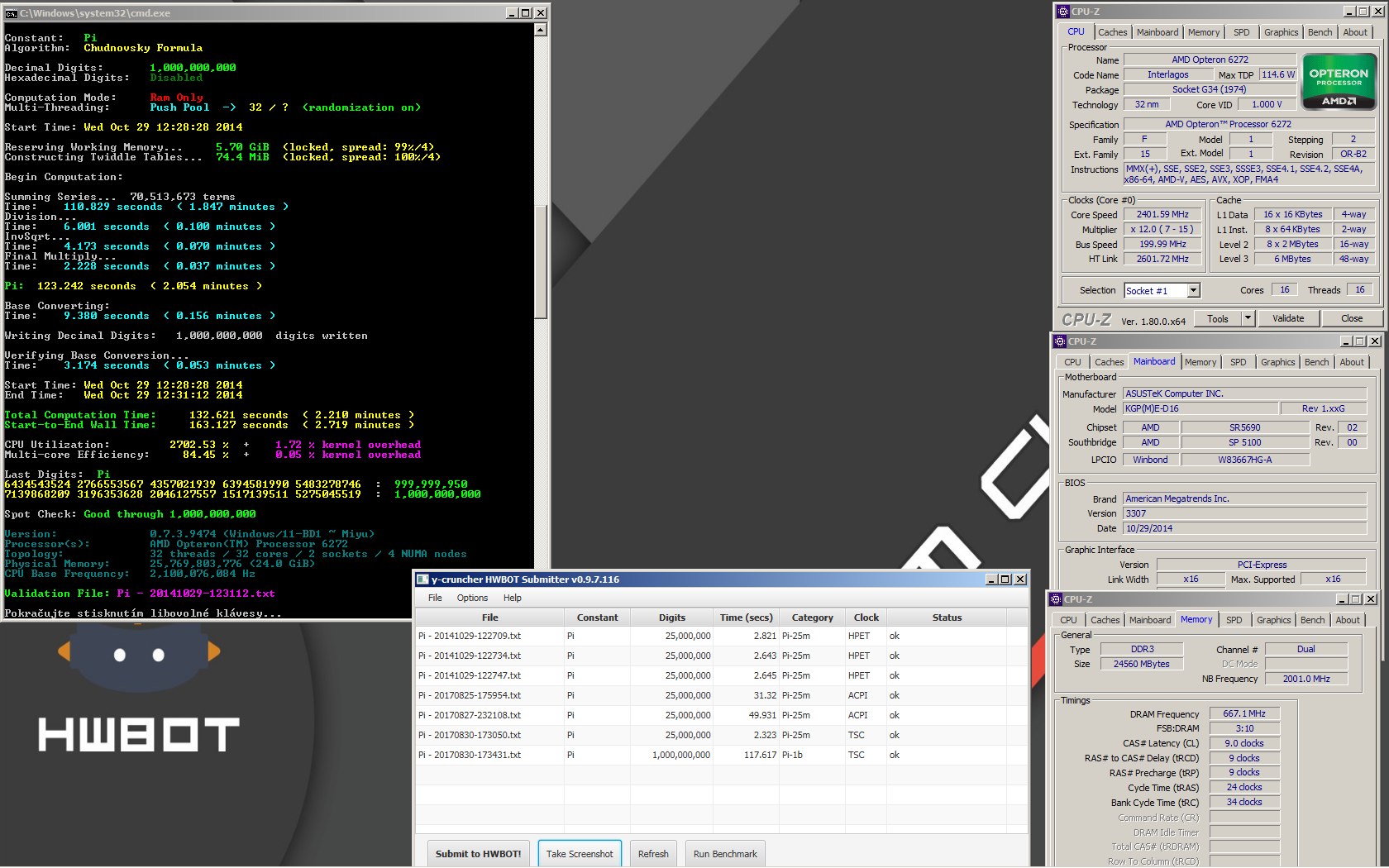1389x868 pixels.
Task: Click the memory Size 24560 MBytes field
Action: coord(1141,664)
